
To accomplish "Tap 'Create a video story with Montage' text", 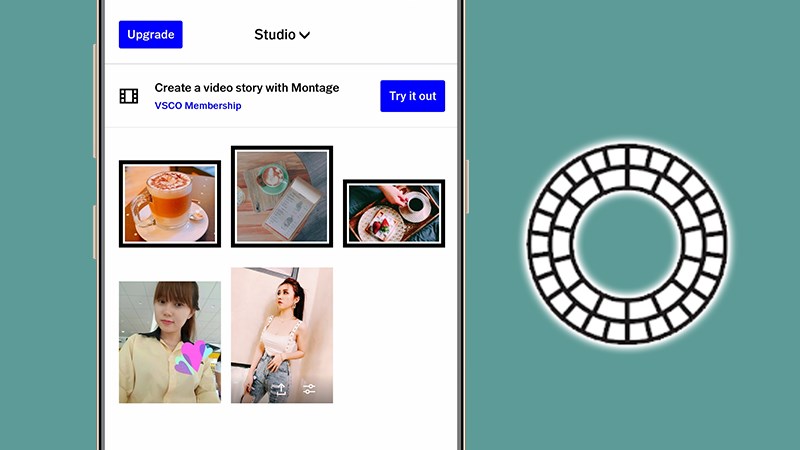I will pos(247,88).
